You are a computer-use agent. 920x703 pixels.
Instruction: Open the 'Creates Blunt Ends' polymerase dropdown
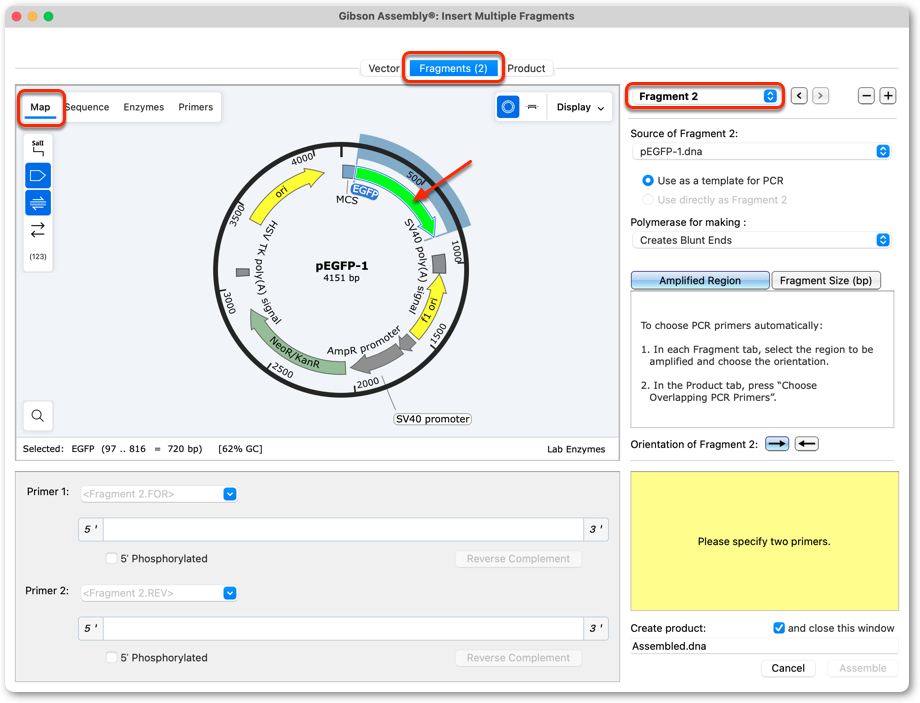[x=761, y=240]
